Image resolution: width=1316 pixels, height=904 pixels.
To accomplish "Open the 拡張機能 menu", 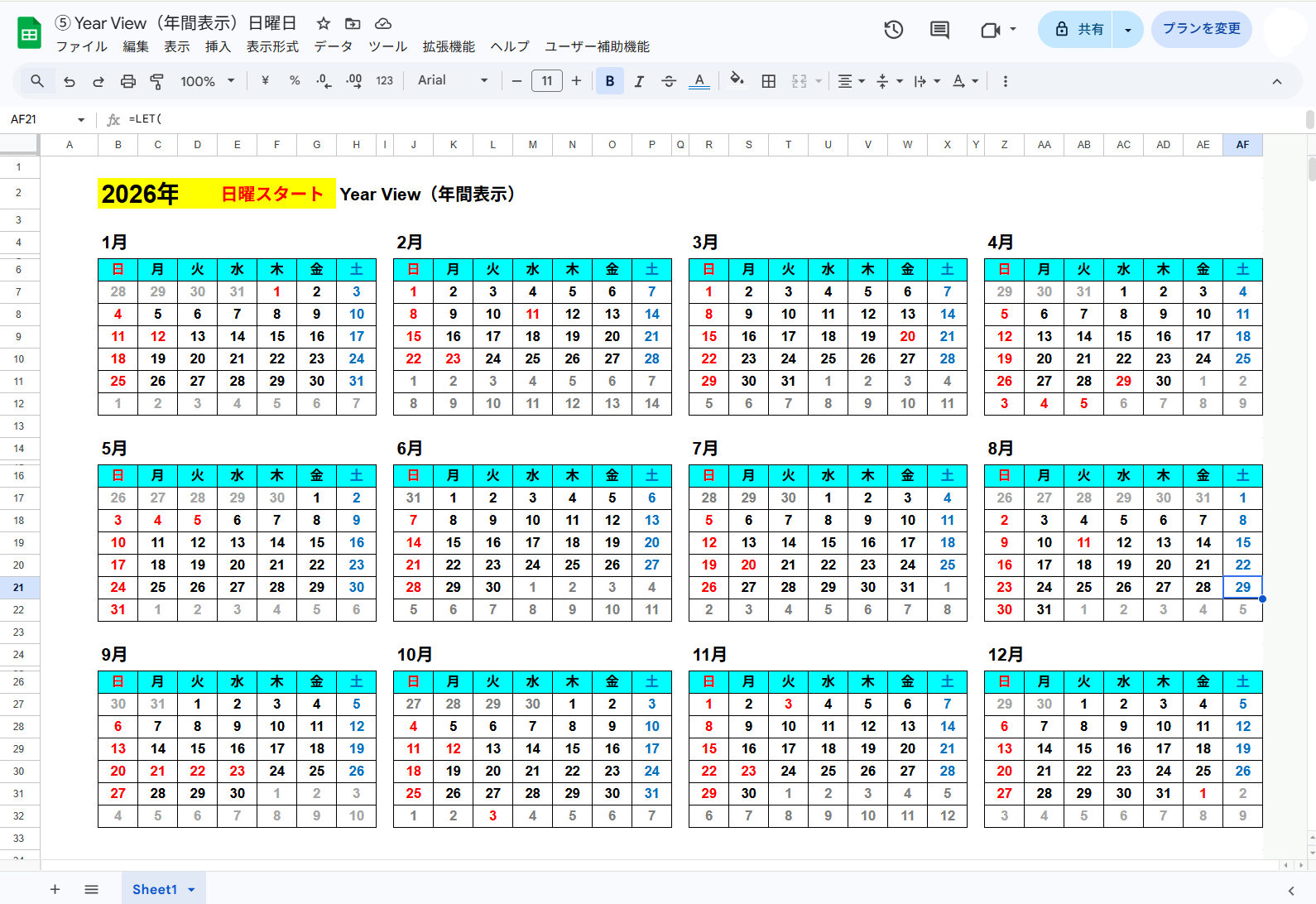I will click(x=449, y=46).
